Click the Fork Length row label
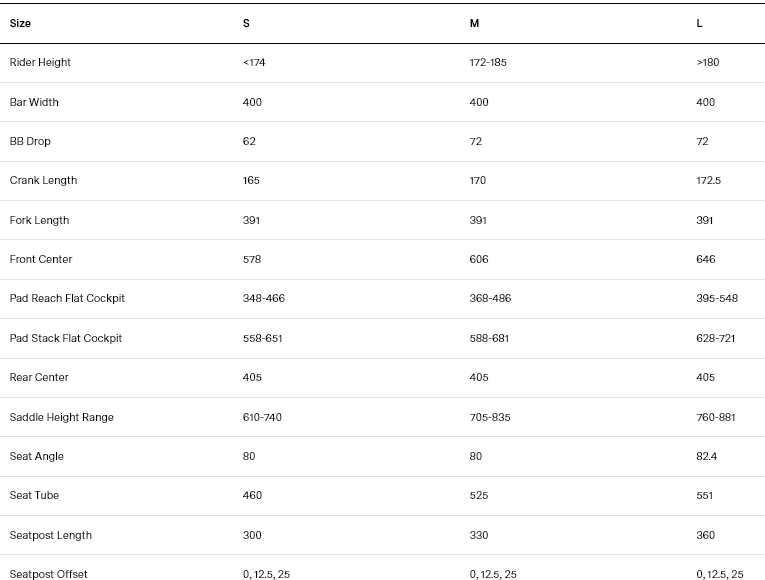Screen dimensions: 765x580 (x=39, y=220)
